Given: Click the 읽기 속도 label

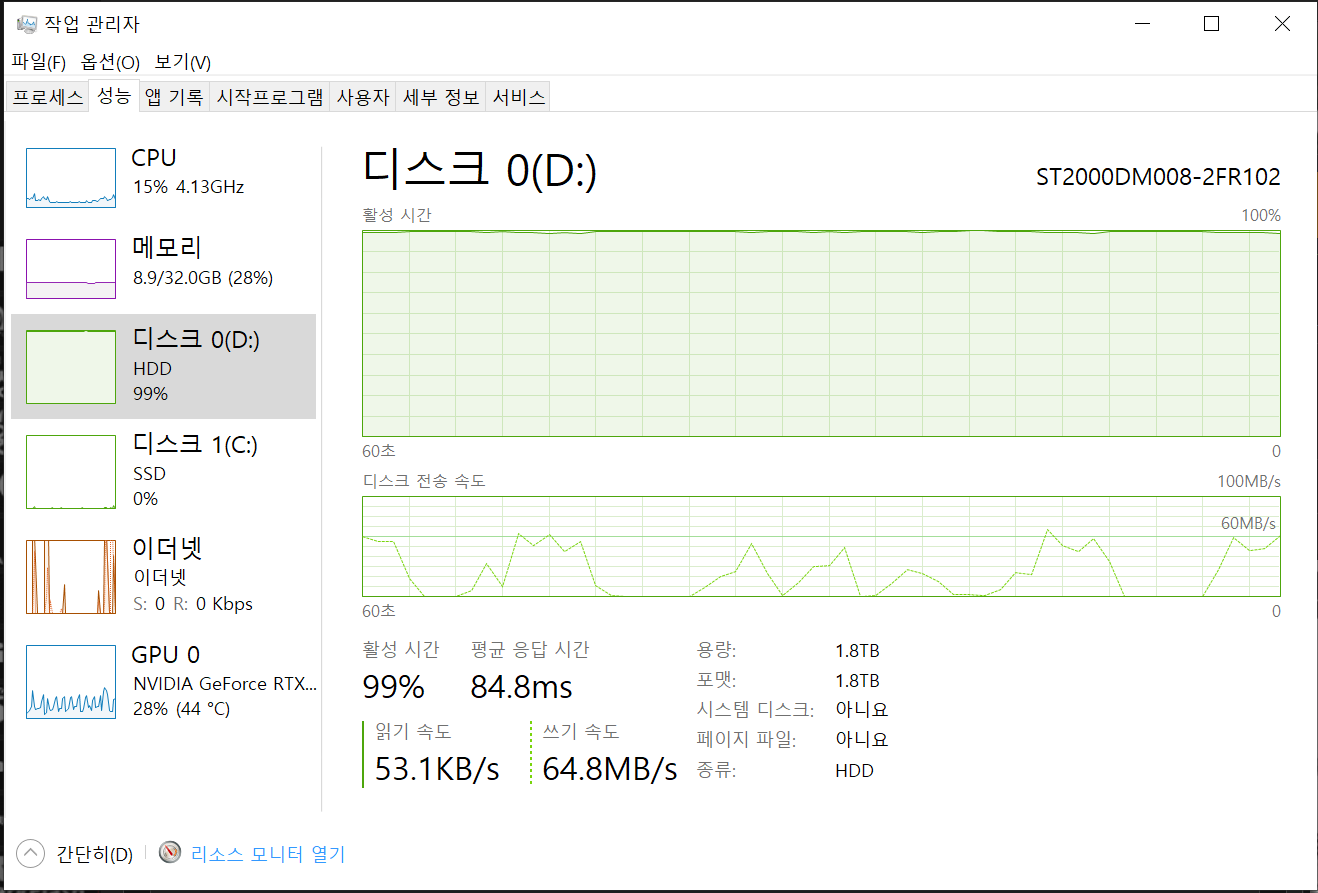Looking at the screenshot, I should click(x=412, y=731).
